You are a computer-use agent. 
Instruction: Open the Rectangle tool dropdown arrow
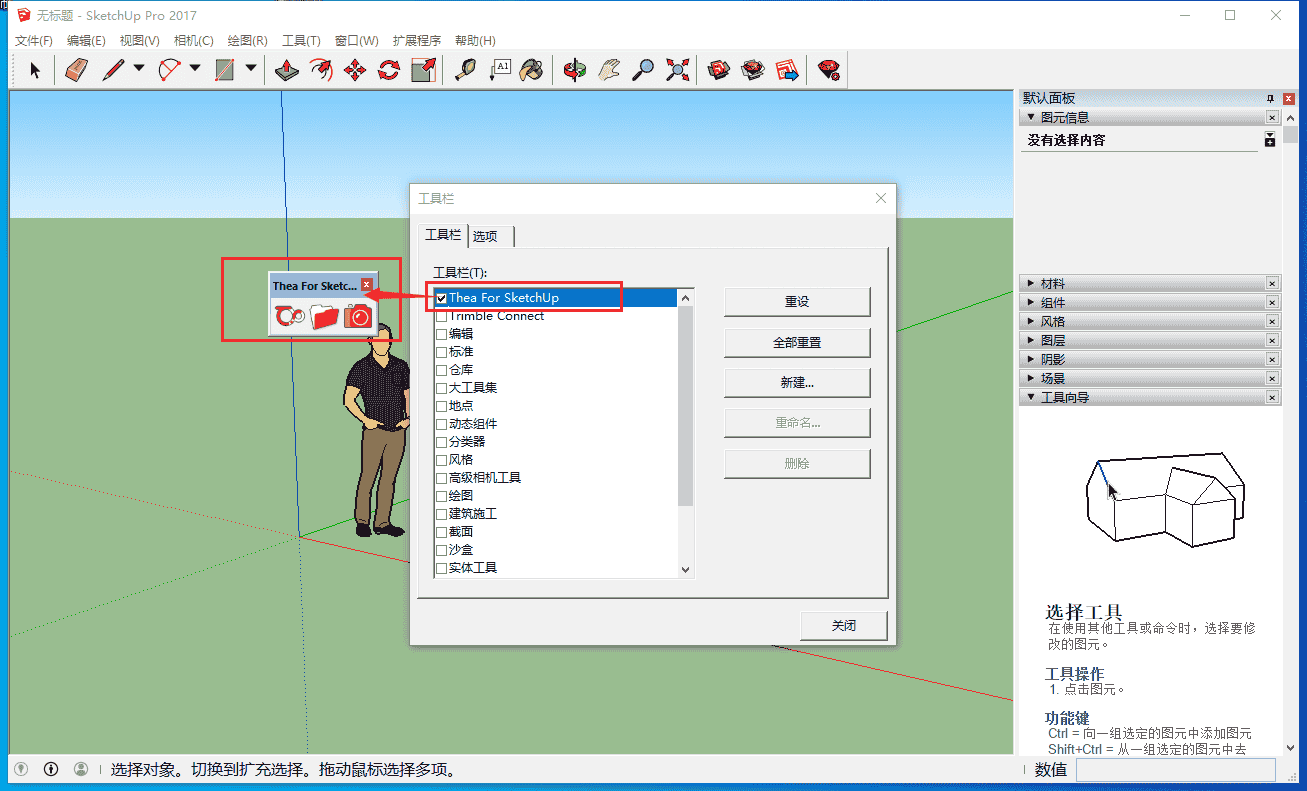pyautogui.click(x=251, y=70)
